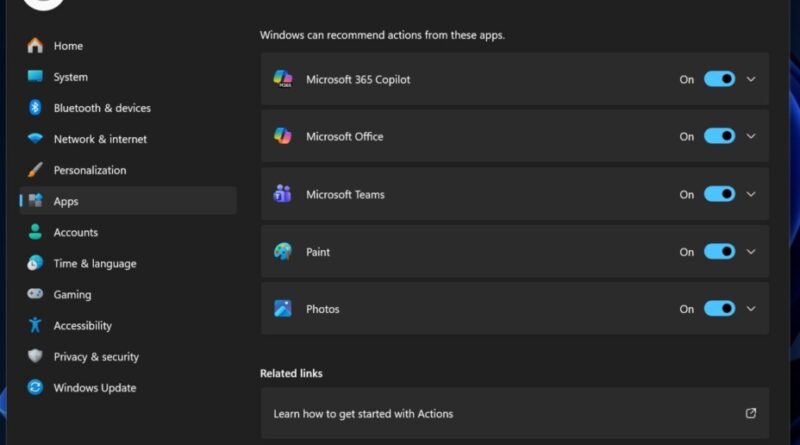The width and height of the screenshot is (800, 445).
Task: Click the Related links heading
Action: point(291,373)
